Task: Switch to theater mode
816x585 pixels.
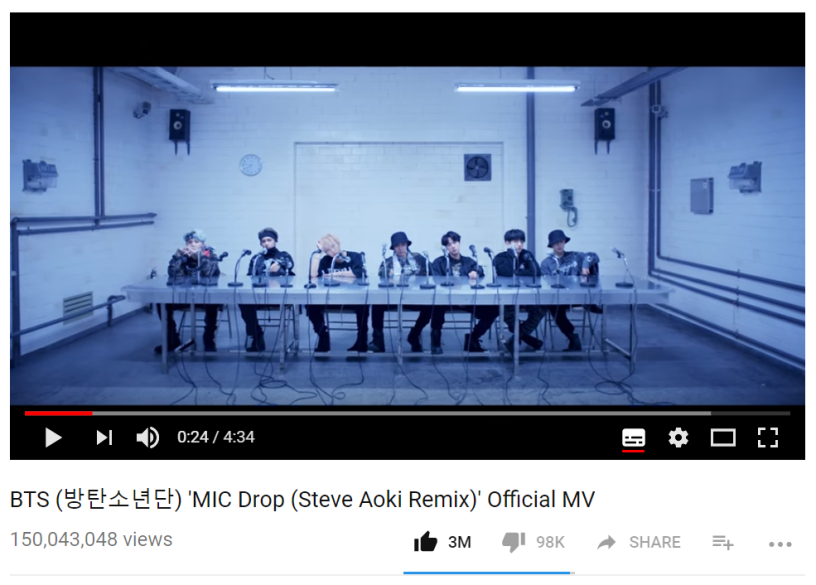Action: [x=723, y=438]
